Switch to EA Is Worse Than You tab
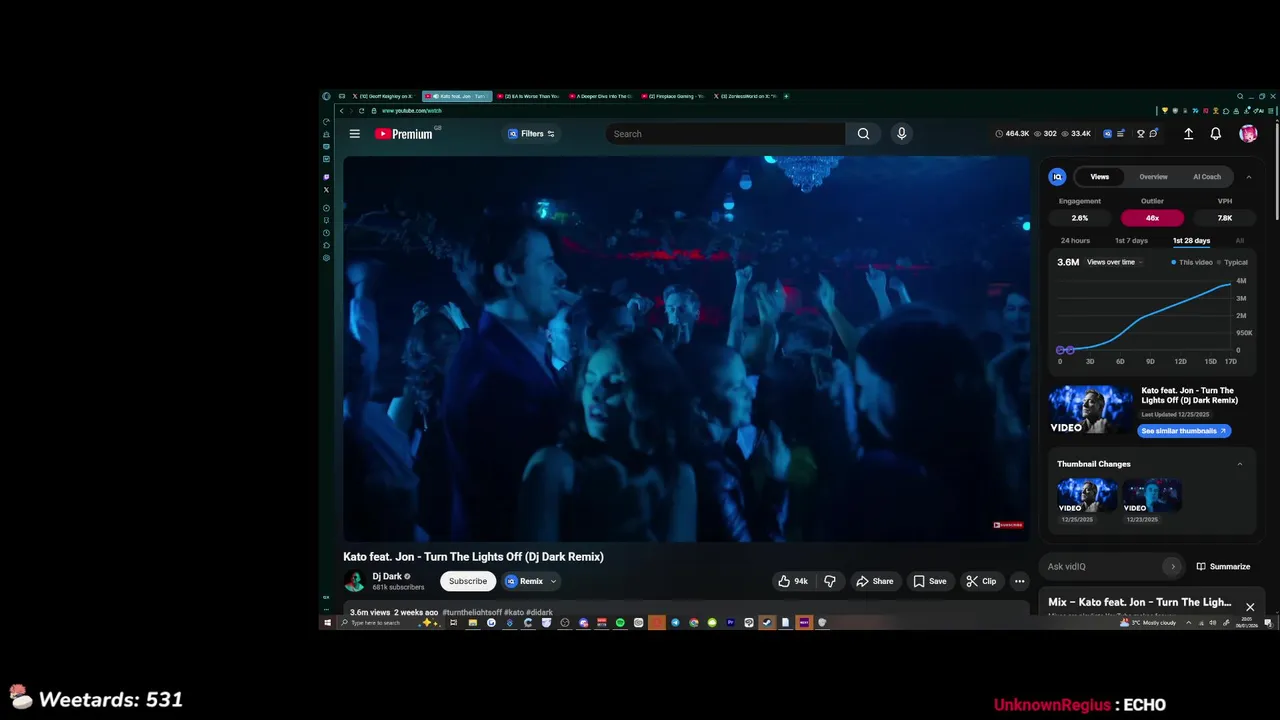 coord(529,96)
